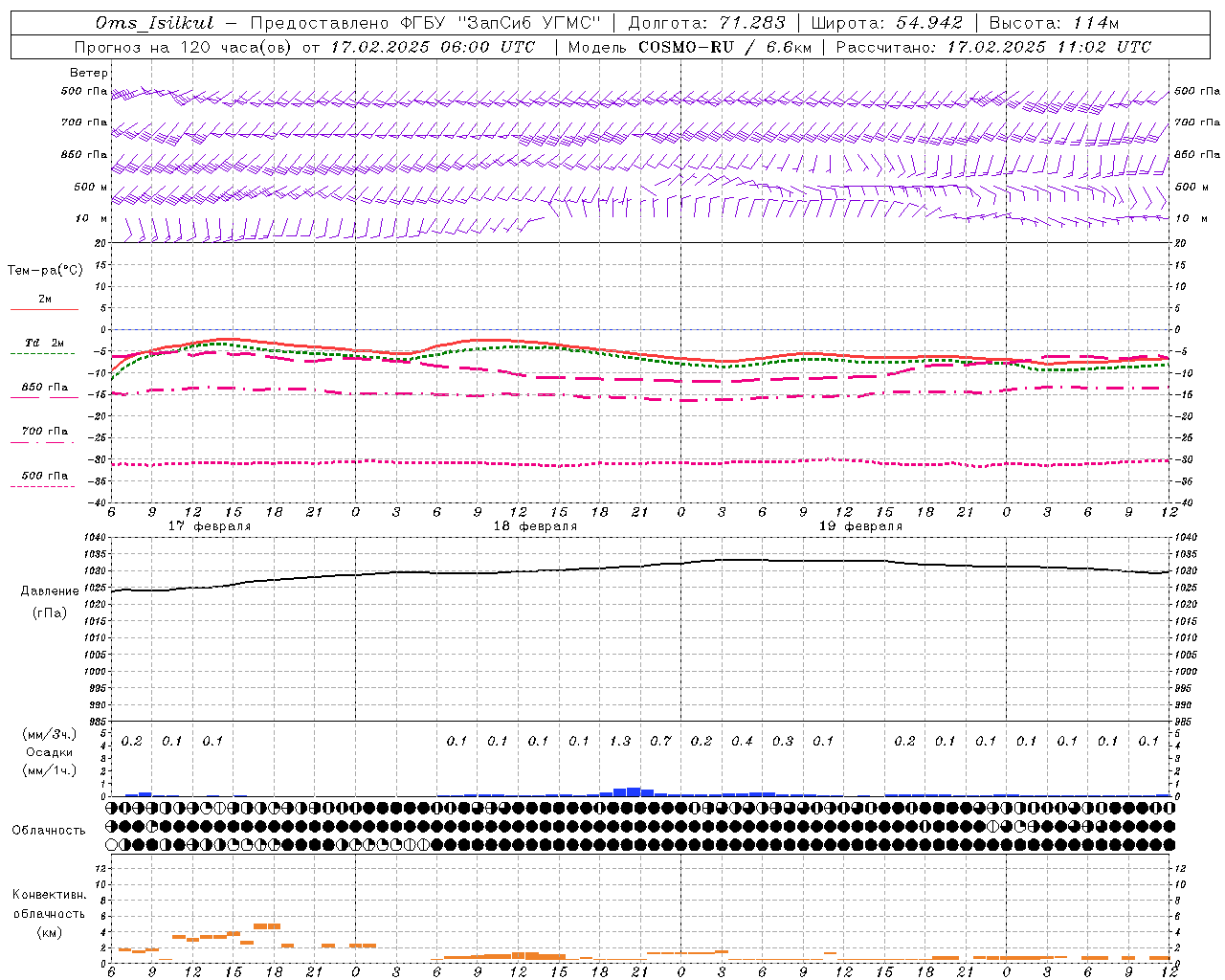This screenshot has width=1225, height=980.
Task: Click the 'Ветер' wind panel label
Action: 89,73
